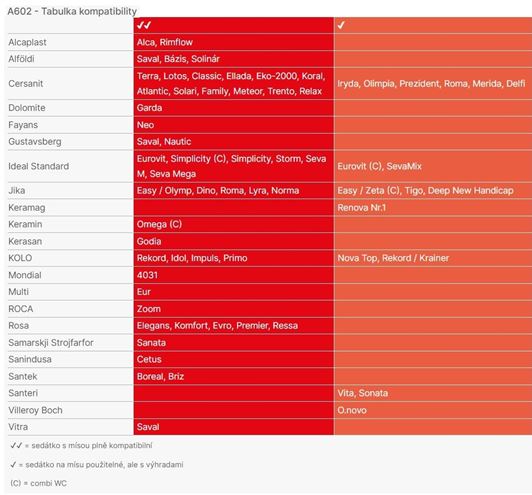Click the '(C) = combi WC' legend note

click(x=38, y=483)
